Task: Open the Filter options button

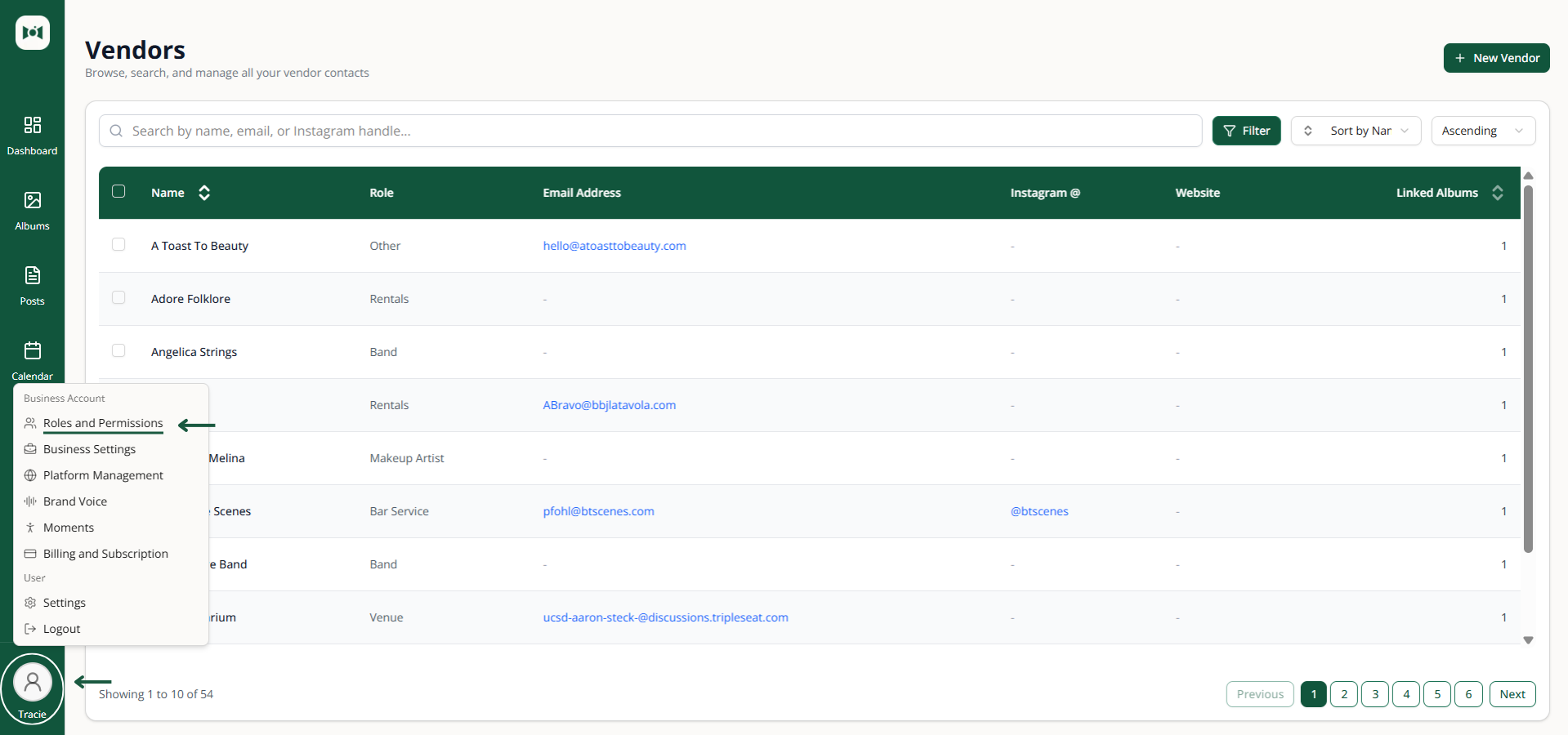Action: (1246, 131)
